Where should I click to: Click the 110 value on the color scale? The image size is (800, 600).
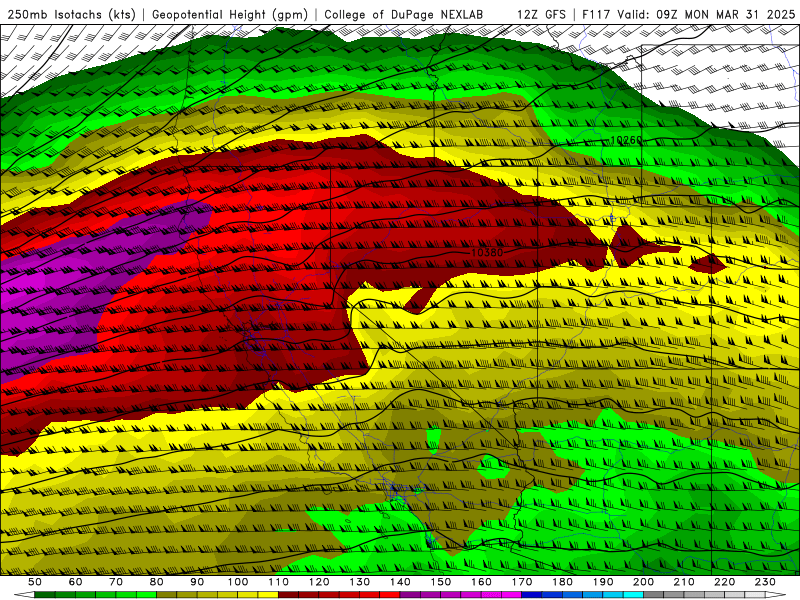click(279, 582)
